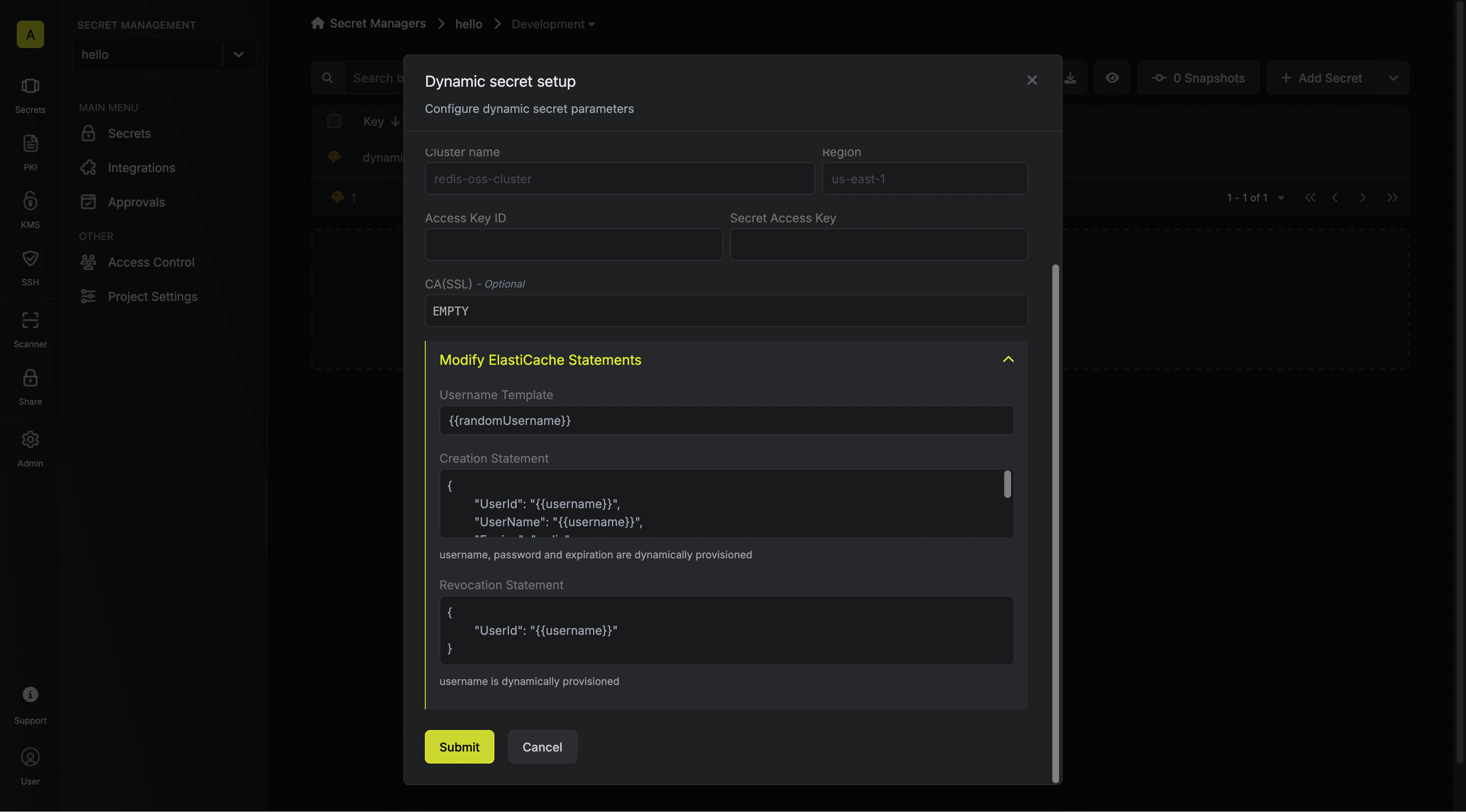Focus the Access Key ID field

573,245
